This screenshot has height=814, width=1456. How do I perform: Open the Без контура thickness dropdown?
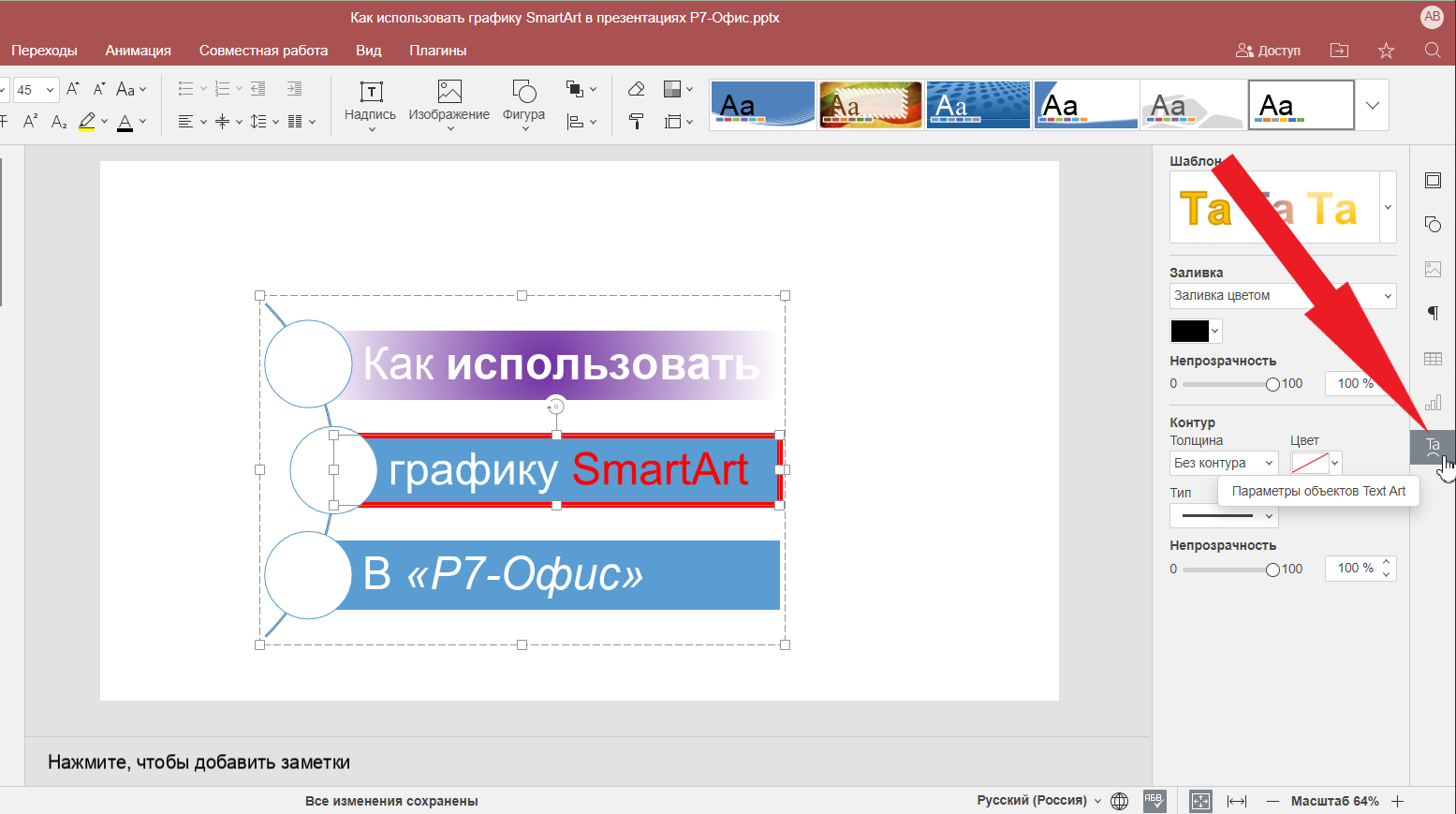pyautogui.click(x=1224, y=463)
